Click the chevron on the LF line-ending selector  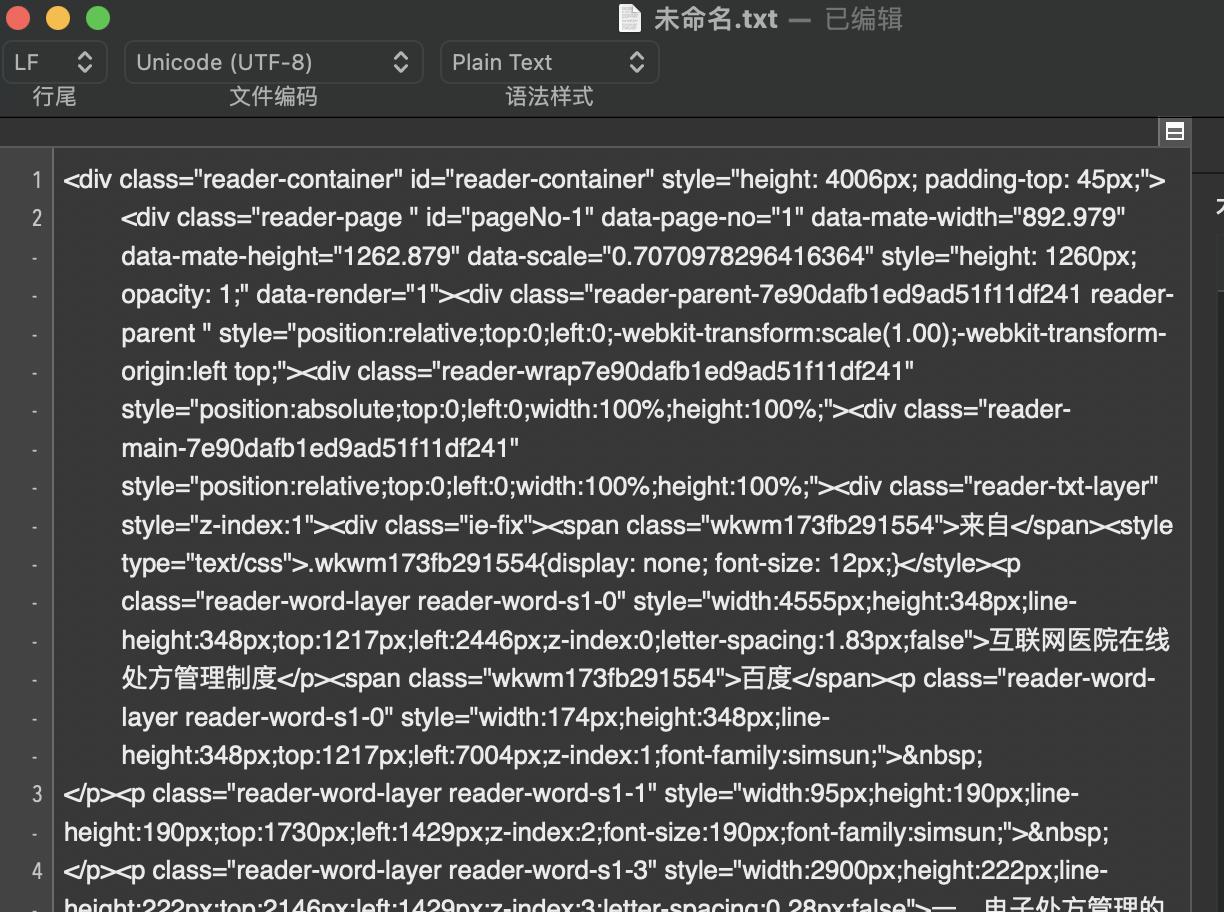85,62
